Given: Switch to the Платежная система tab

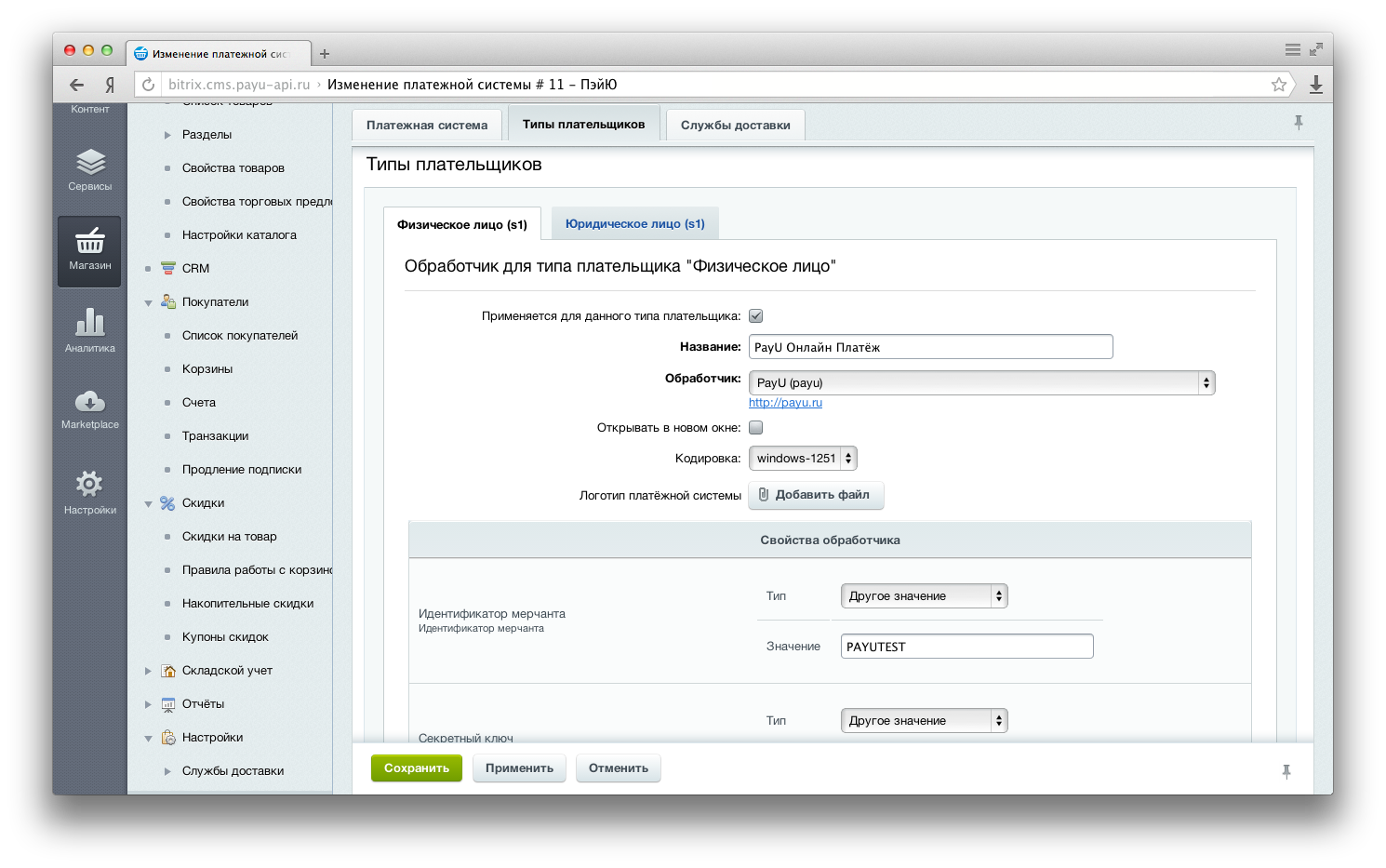Looking at the screenshot, I should point(426,126).
